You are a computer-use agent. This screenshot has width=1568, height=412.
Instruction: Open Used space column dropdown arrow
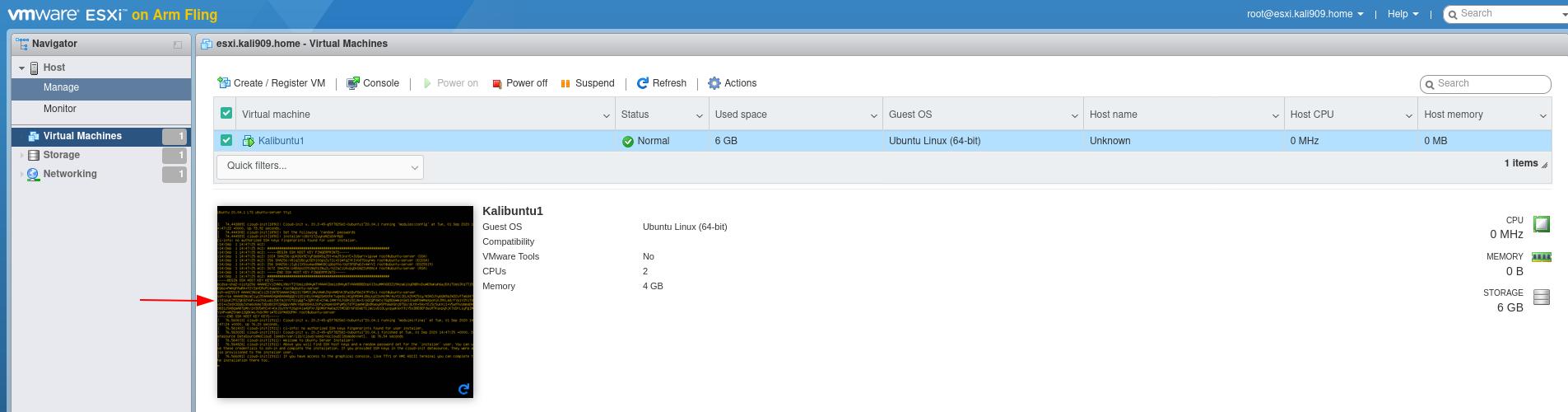(x=874, y=115)
